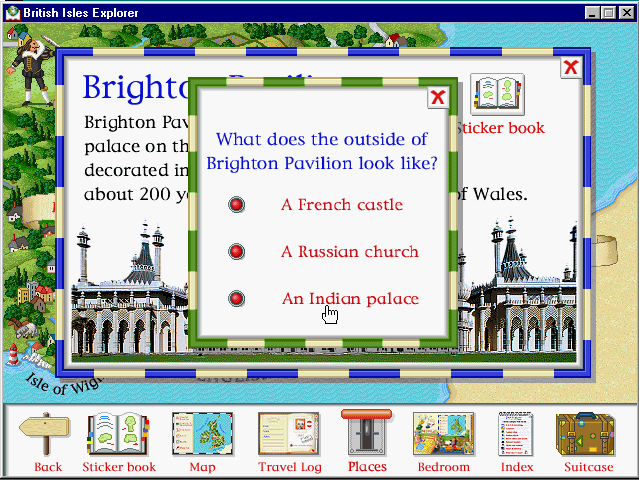This screenshot has height=480, width=639.
Task: Click sticker book icon in Brighton Pavilion panel
Action: point(498,95)
